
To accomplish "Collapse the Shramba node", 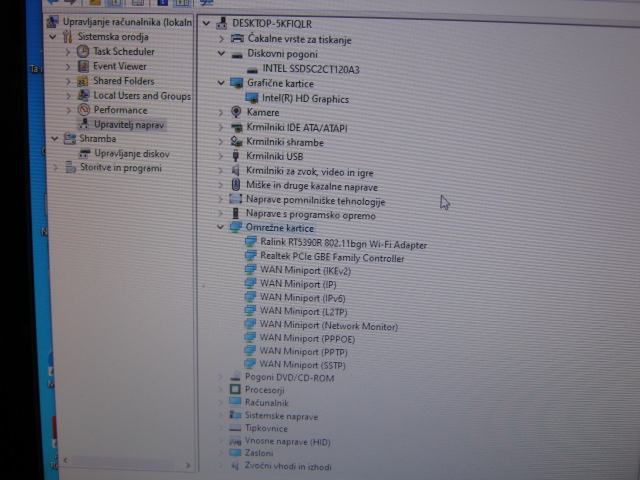I will 55,139.
